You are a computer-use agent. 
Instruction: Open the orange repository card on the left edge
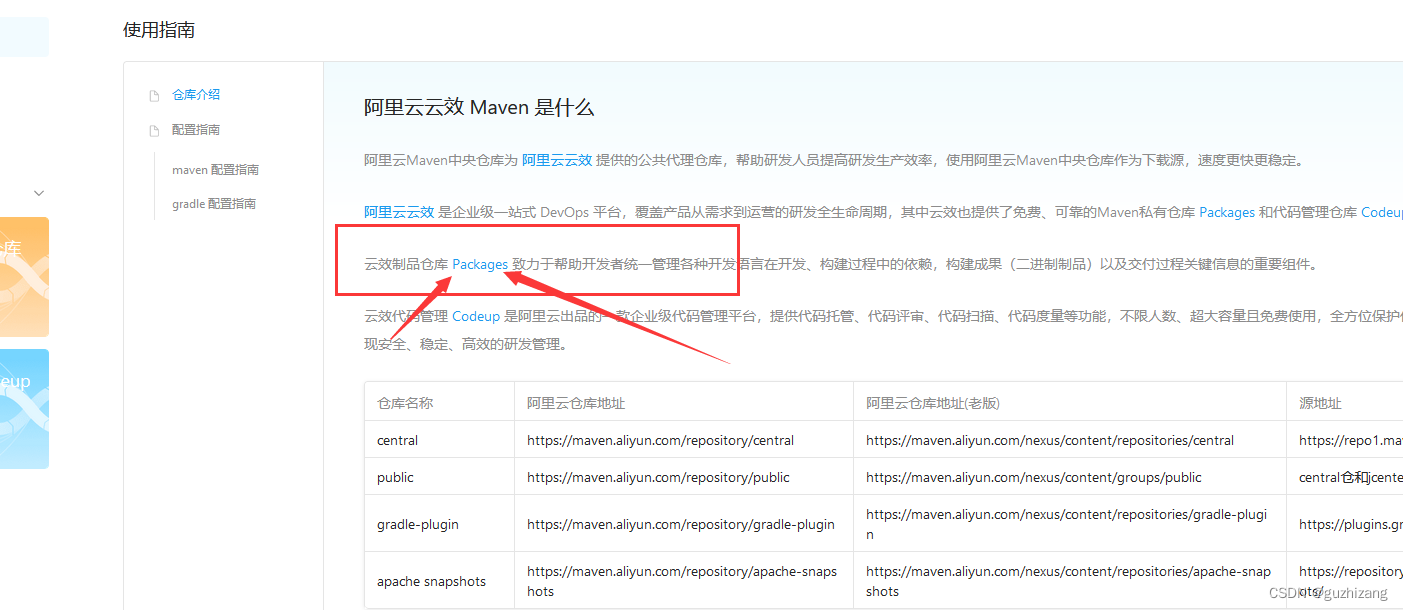pyautogui.click(x=24, y=277)
